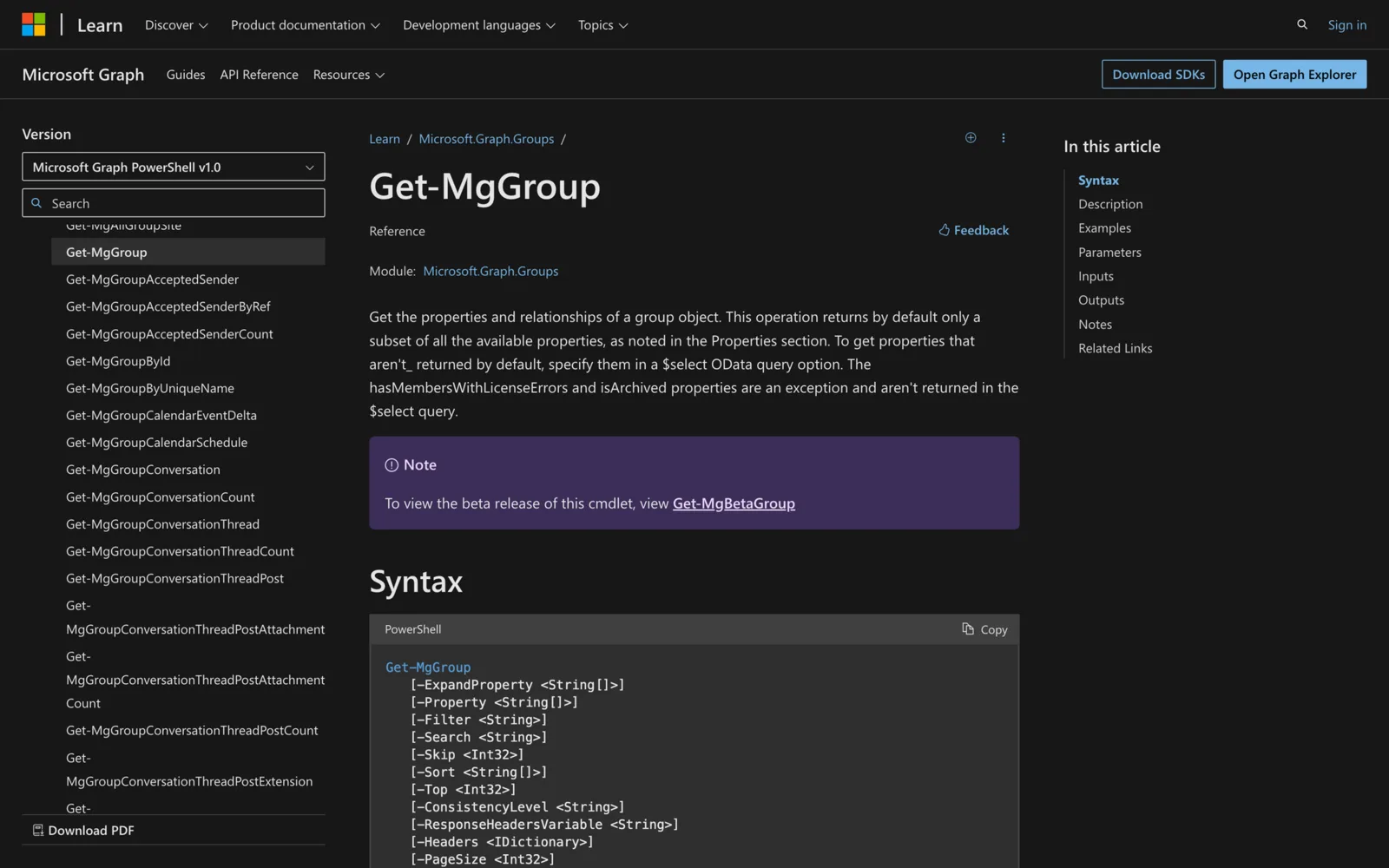Click the sidebar search magnifier icon
The image size is (1389, 868).
tap(36, 203)
